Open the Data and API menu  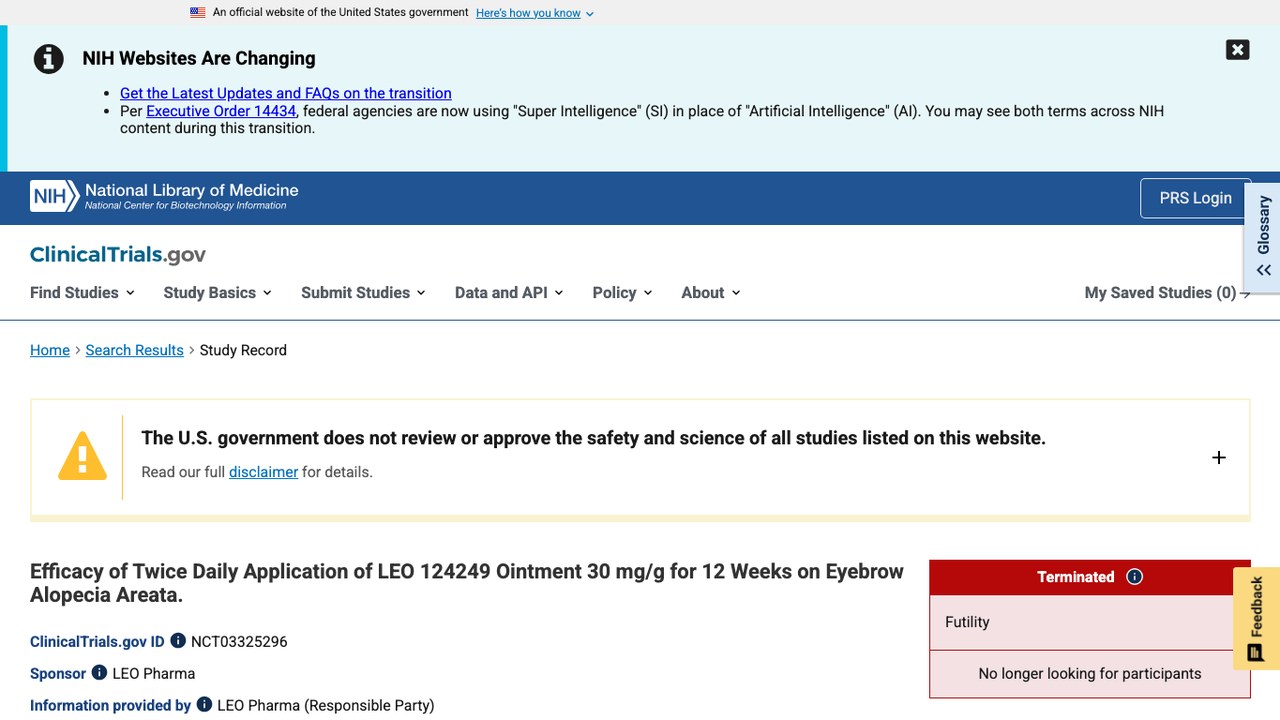(509, 293)
